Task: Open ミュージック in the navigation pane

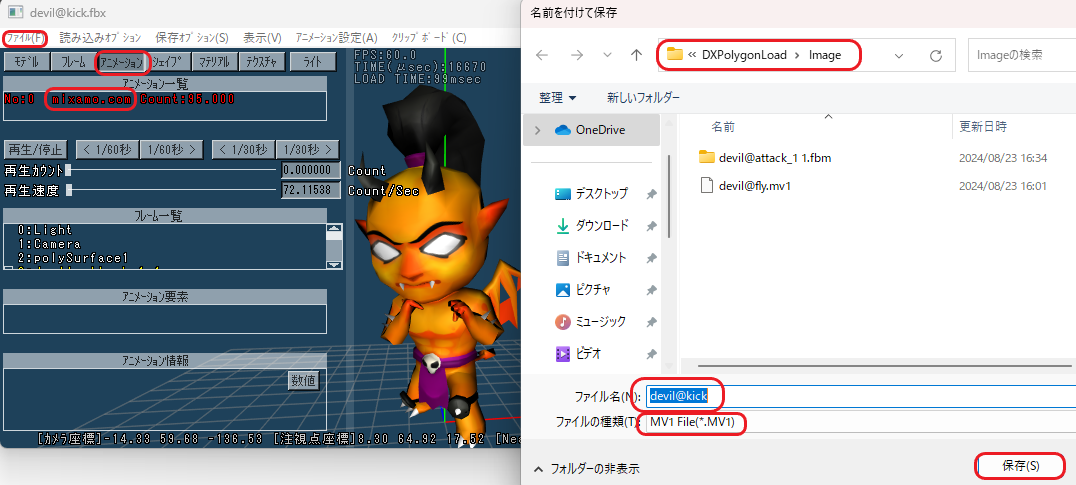Action: coord(600,321)
